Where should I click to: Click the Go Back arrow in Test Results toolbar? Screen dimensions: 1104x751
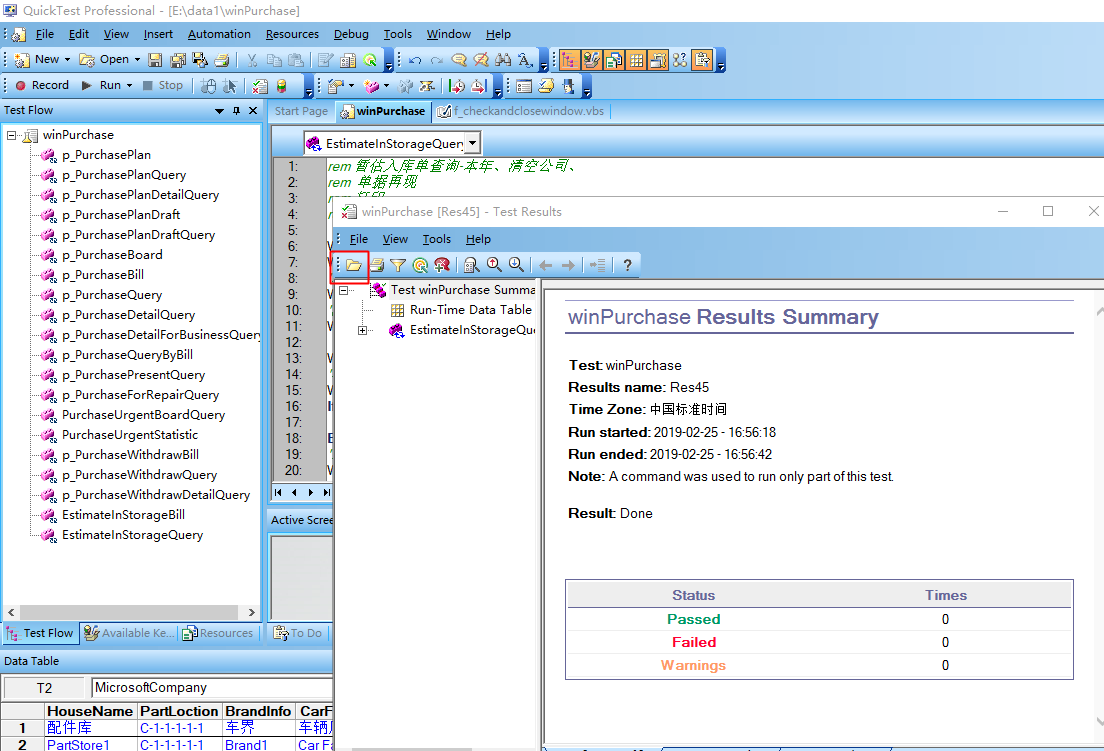pyautogui.click(x=545, y=265)
